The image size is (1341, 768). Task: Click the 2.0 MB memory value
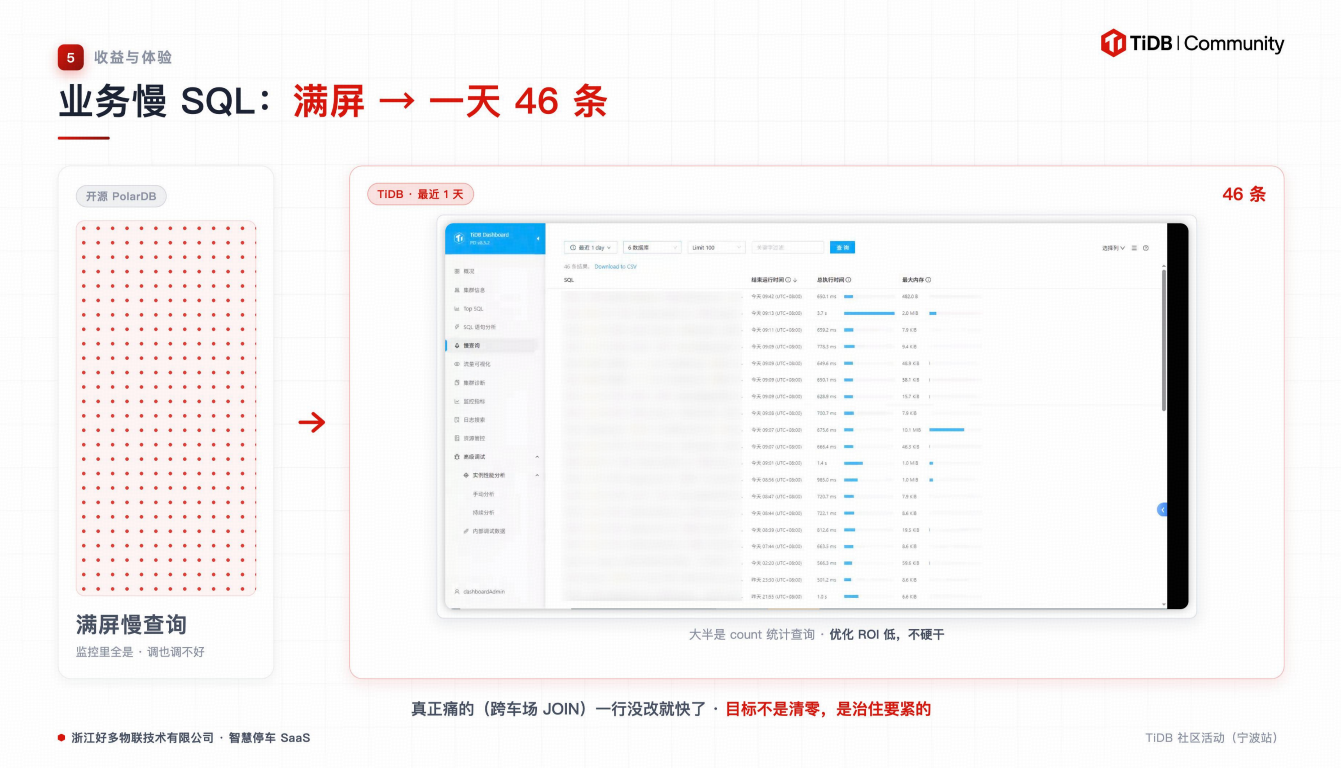909,313
